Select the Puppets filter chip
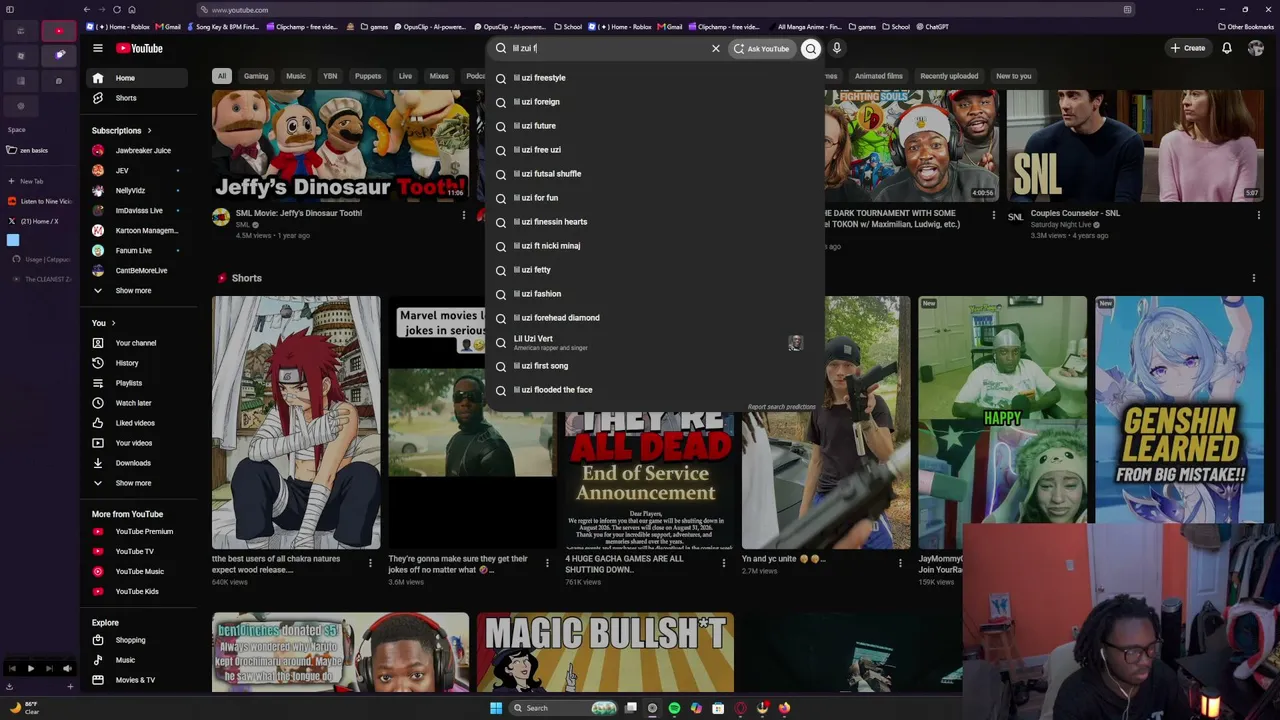 coord(368,76)
